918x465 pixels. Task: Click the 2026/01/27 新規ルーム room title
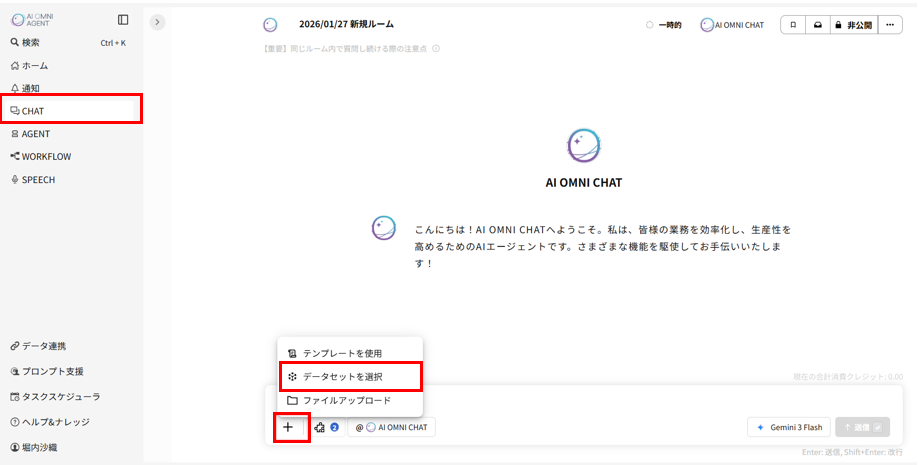(346, 25)
